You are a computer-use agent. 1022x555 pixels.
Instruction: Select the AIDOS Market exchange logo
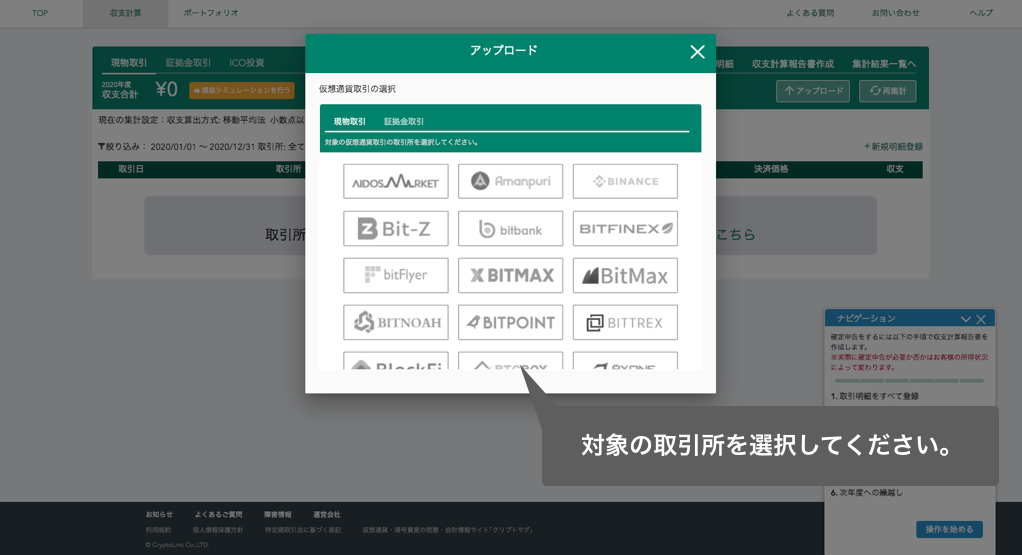[396, 181]
